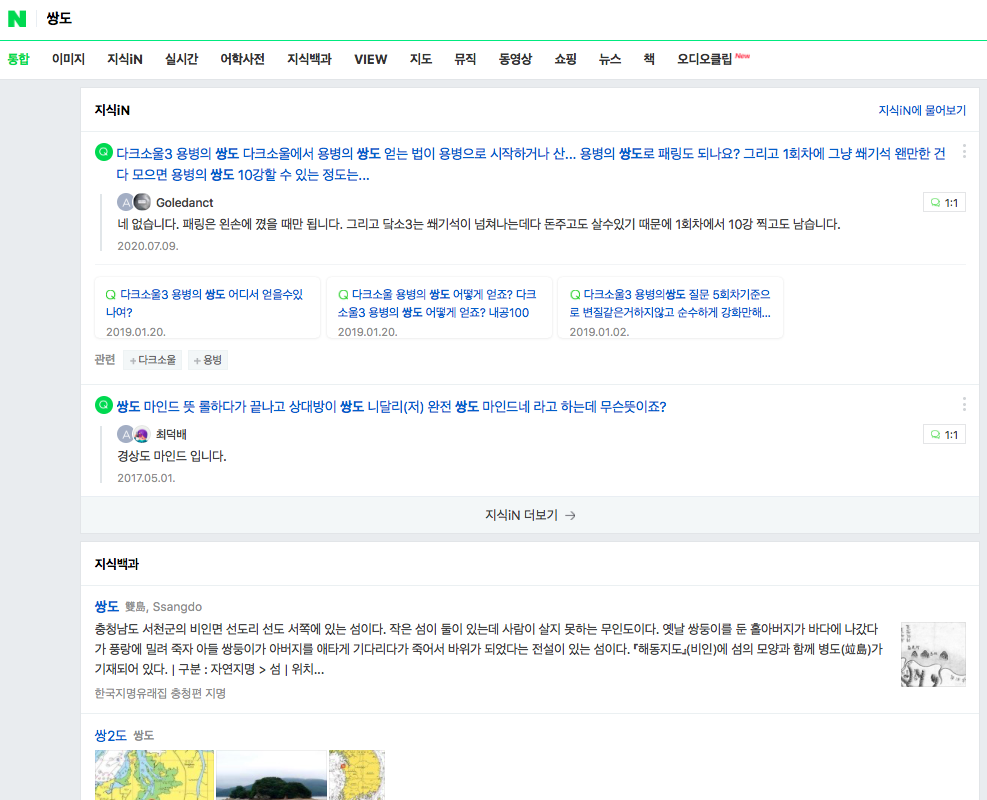The image size is (987, 800).
Task: Click the green Q icon beside 쌍도 마인드 question
Action: point(104,405)
